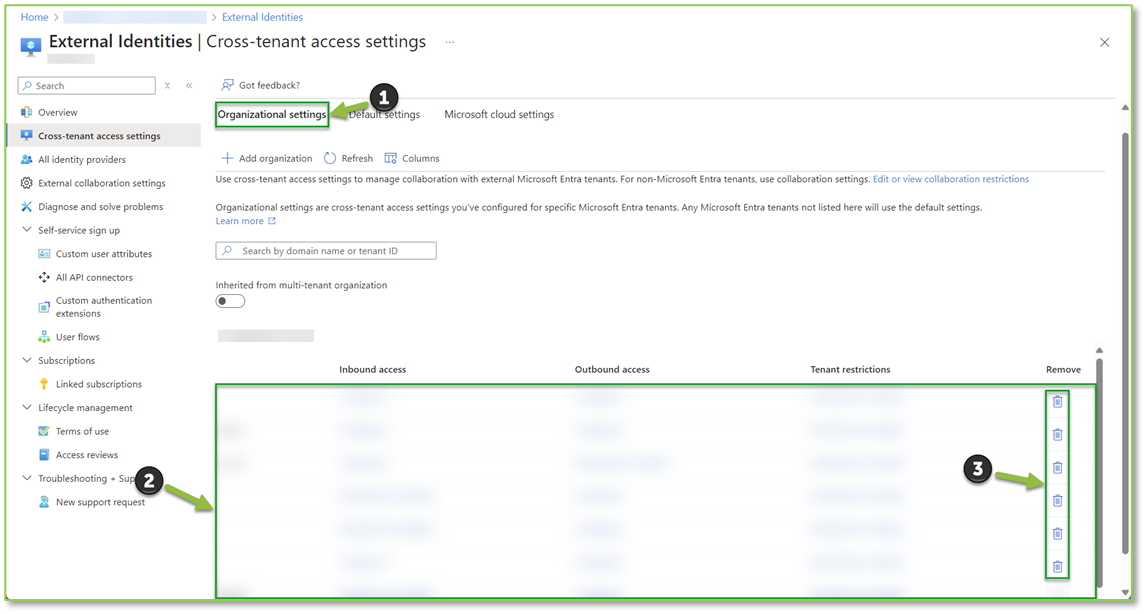Open Diagnose and solve problems
The height and width of the screenshot is (614, 1146).
[x=100, y=206]
